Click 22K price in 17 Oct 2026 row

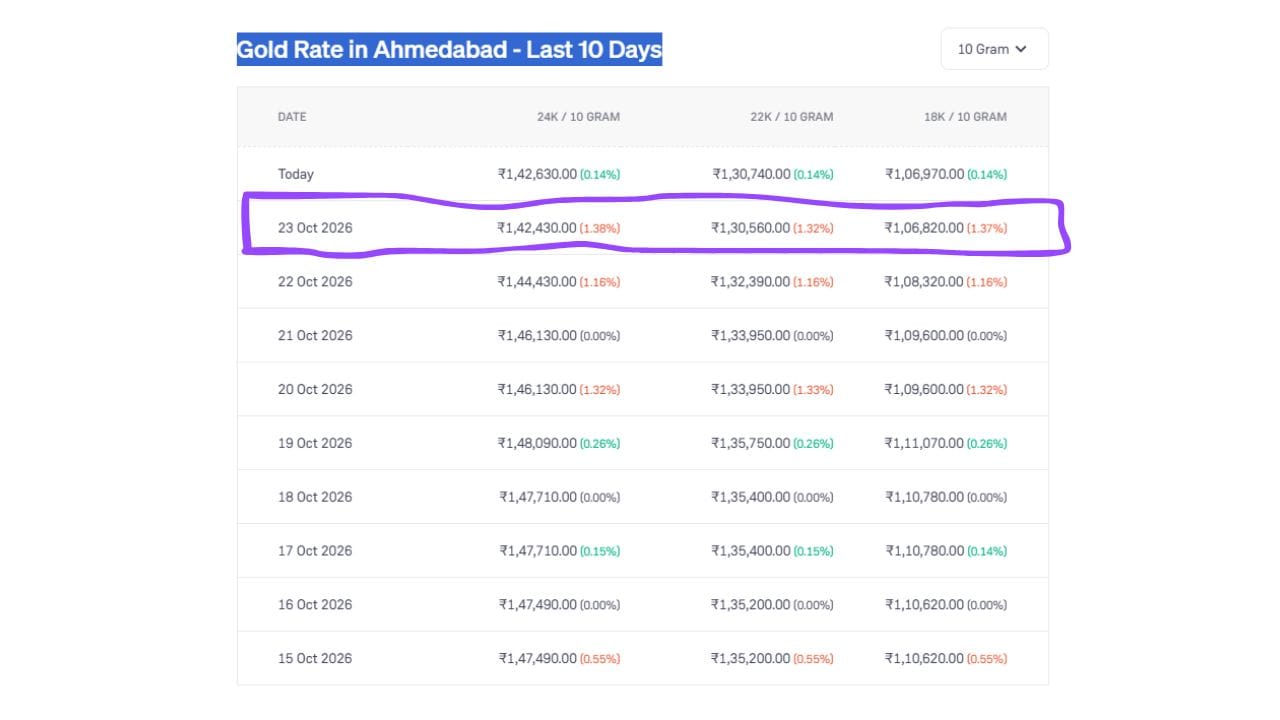coord(751,551)
